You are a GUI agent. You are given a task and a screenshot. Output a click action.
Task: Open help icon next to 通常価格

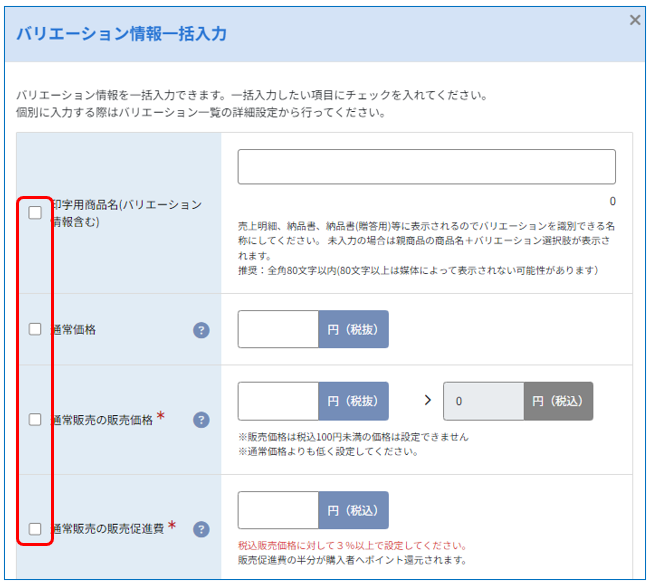click(x=201, y=330)
